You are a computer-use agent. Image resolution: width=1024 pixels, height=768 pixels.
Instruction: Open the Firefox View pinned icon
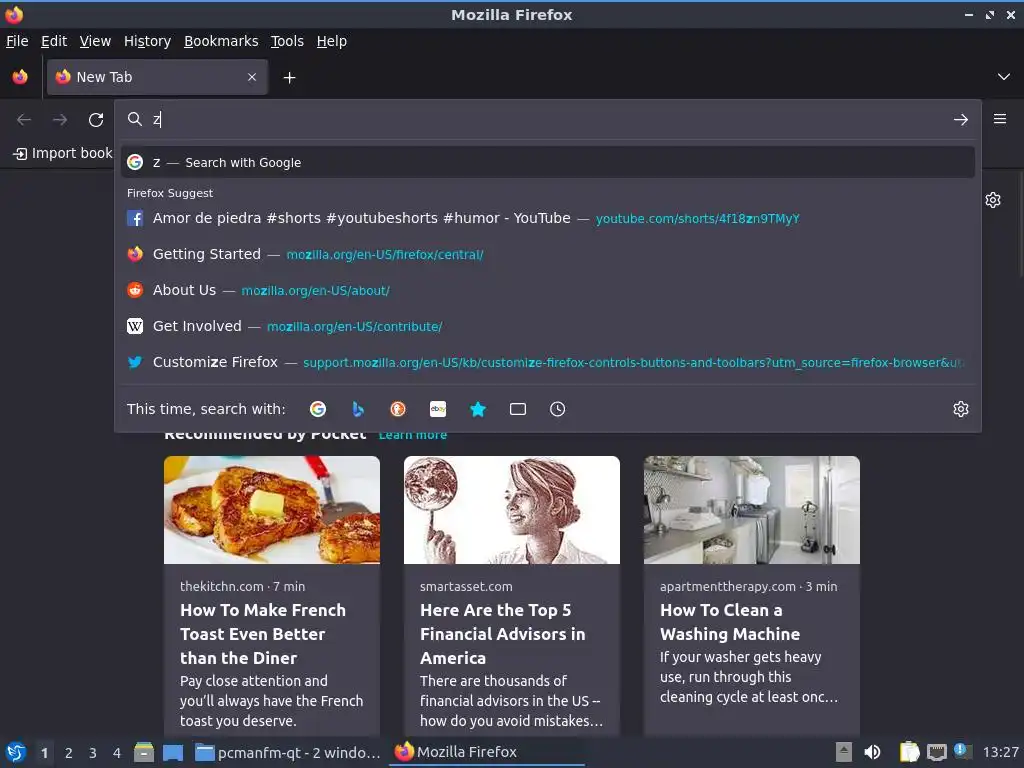point(20,77)
